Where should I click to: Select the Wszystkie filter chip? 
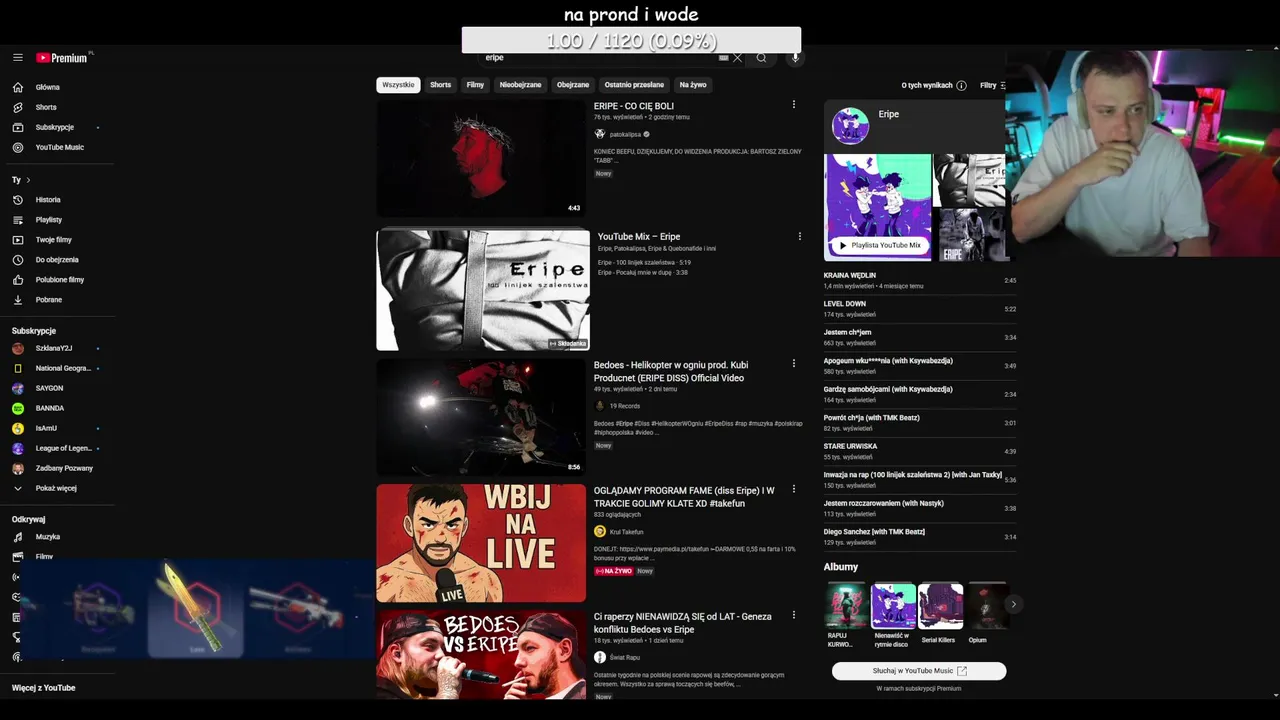coord(398,85)
